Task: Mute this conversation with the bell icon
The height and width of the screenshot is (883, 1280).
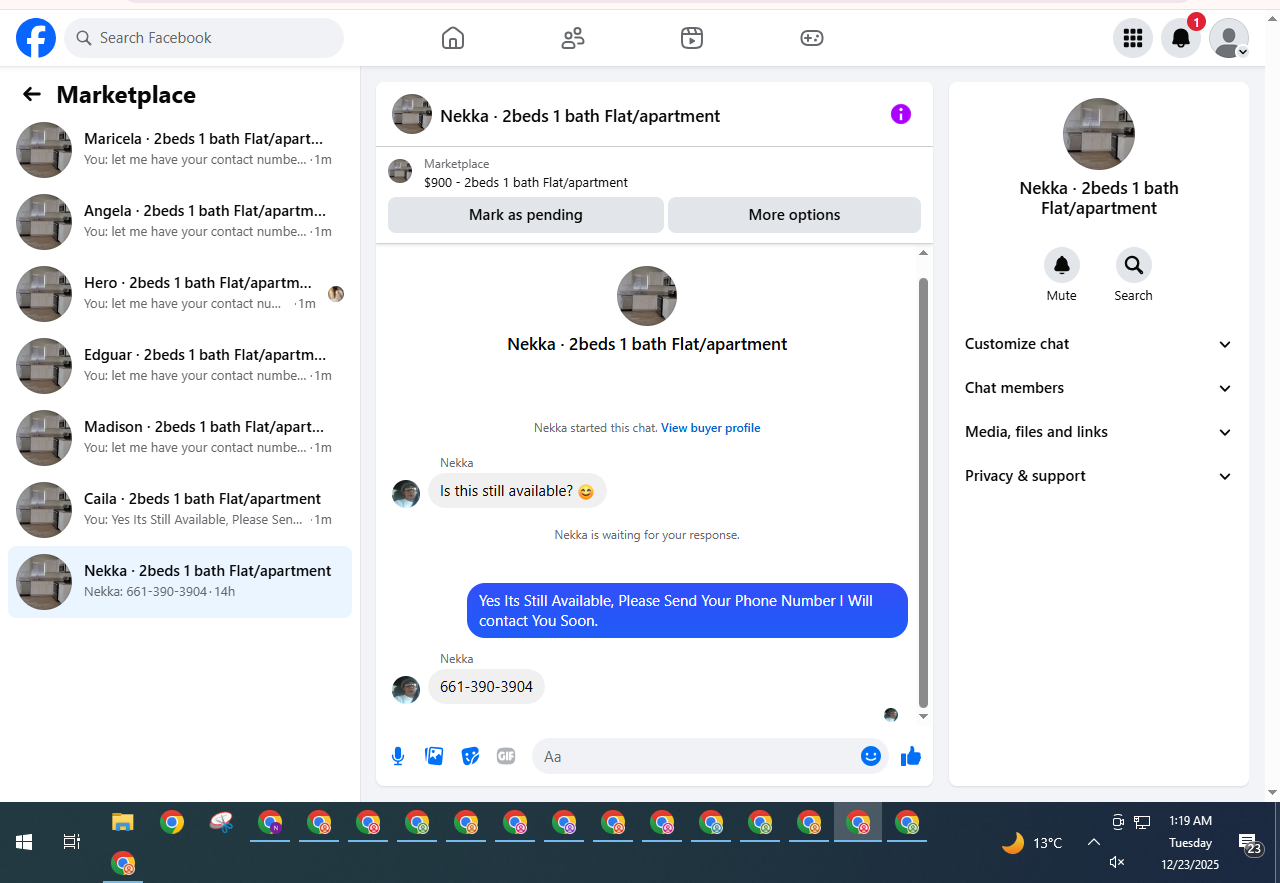Action: coord(1062,265)
